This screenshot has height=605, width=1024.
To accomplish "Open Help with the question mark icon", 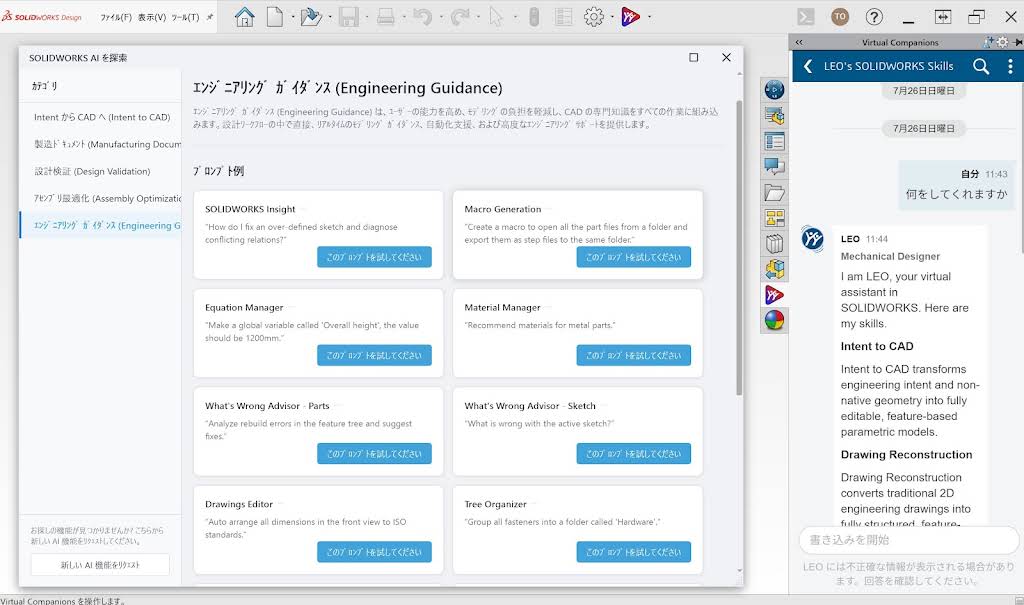I will [x=874, y=17].
